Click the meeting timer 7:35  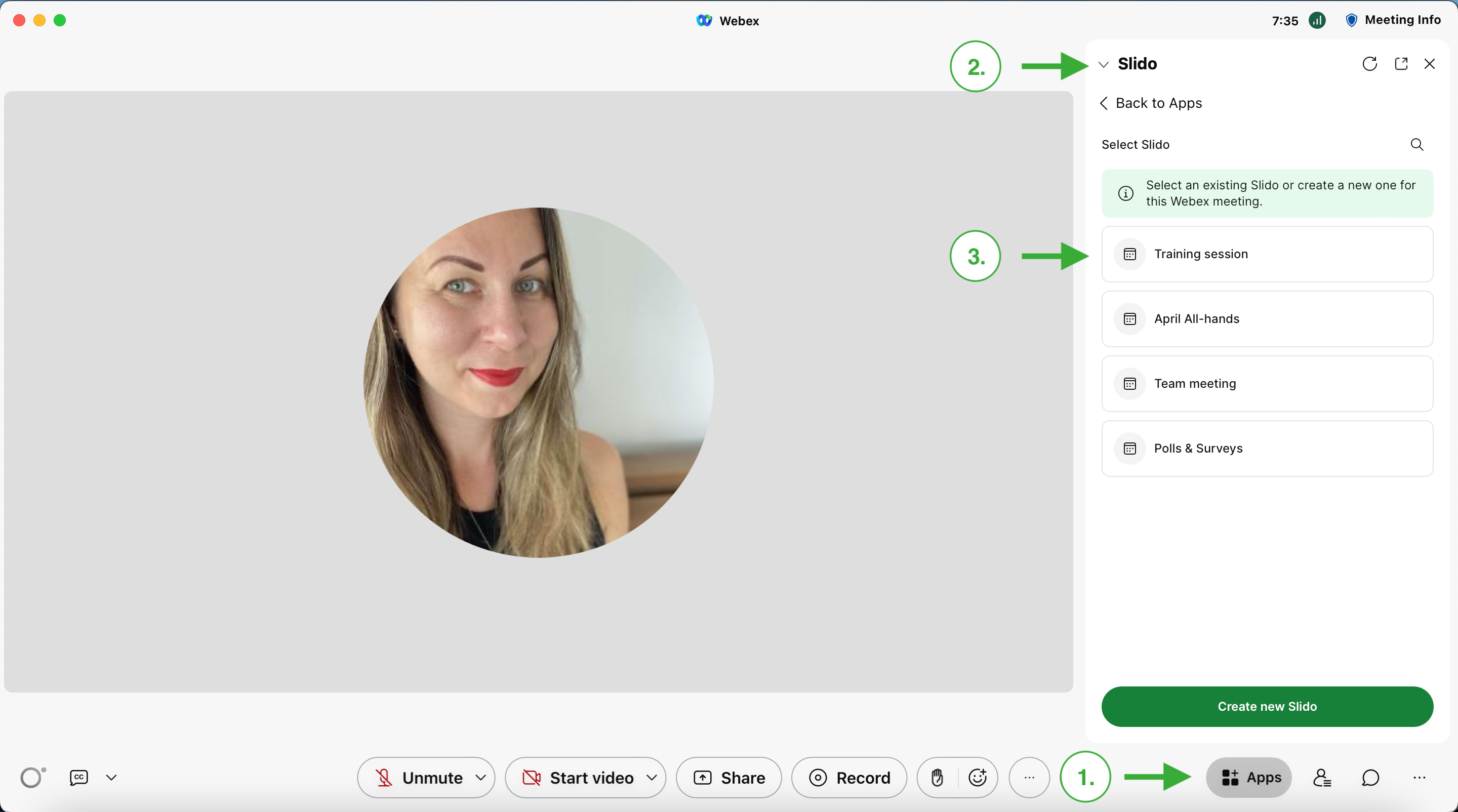pyautogui.click(x=1285, y=21)
